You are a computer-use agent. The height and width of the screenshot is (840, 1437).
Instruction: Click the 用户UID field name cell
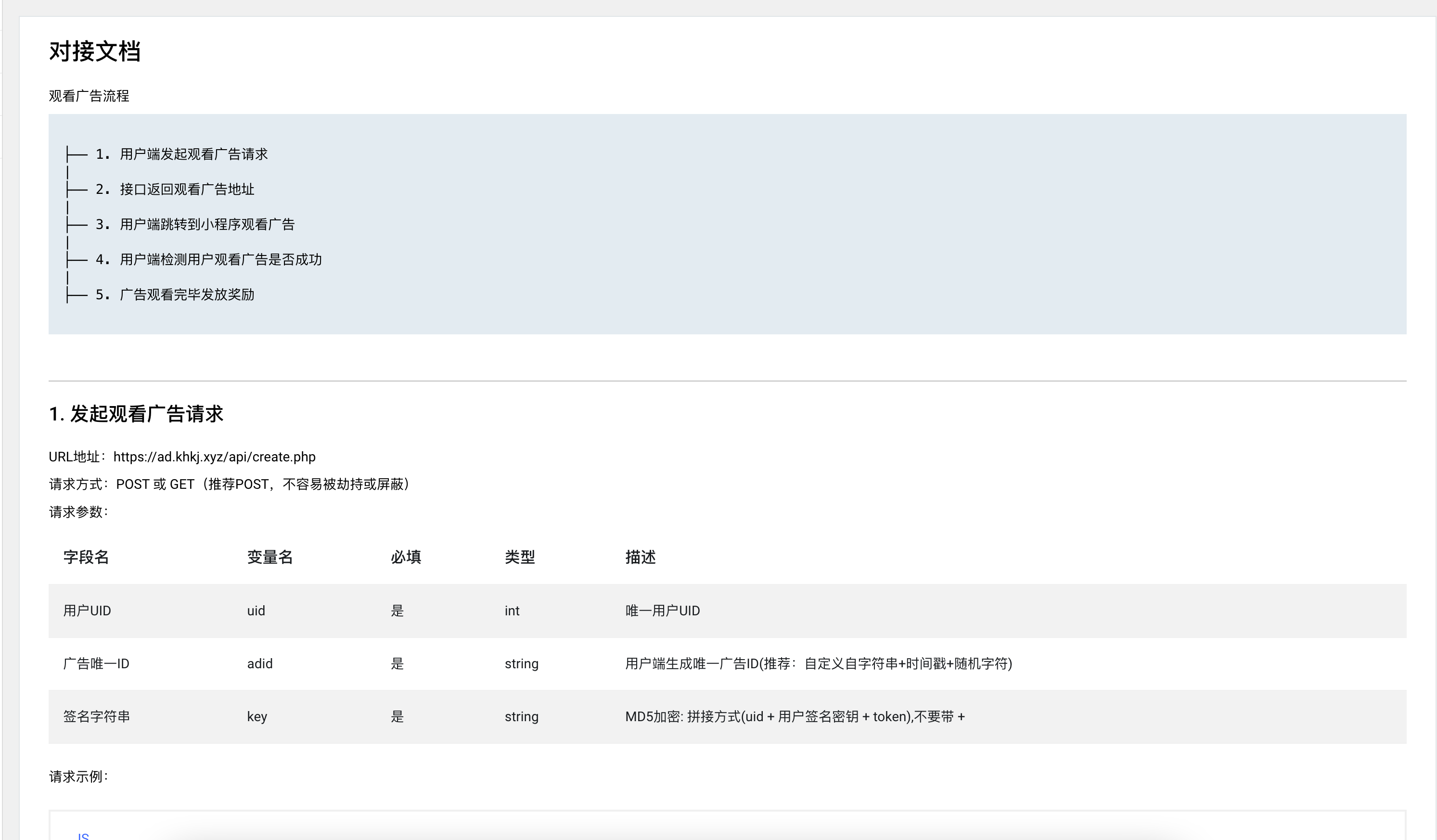pos(87,611)
